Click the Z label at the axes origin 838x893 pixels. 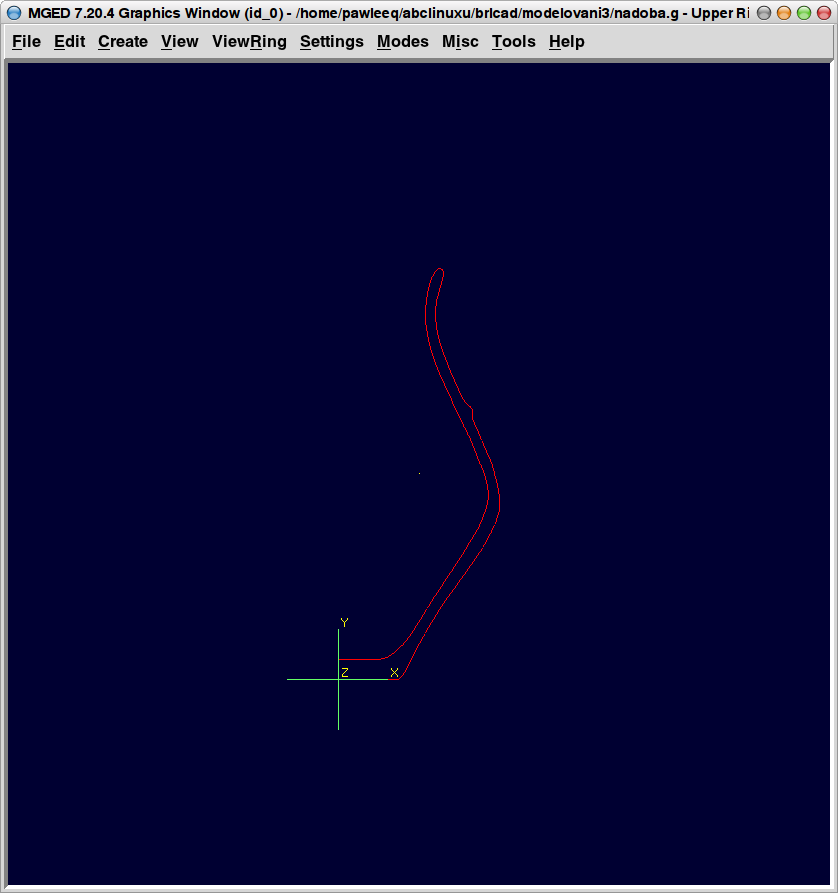tap(344, 673)
